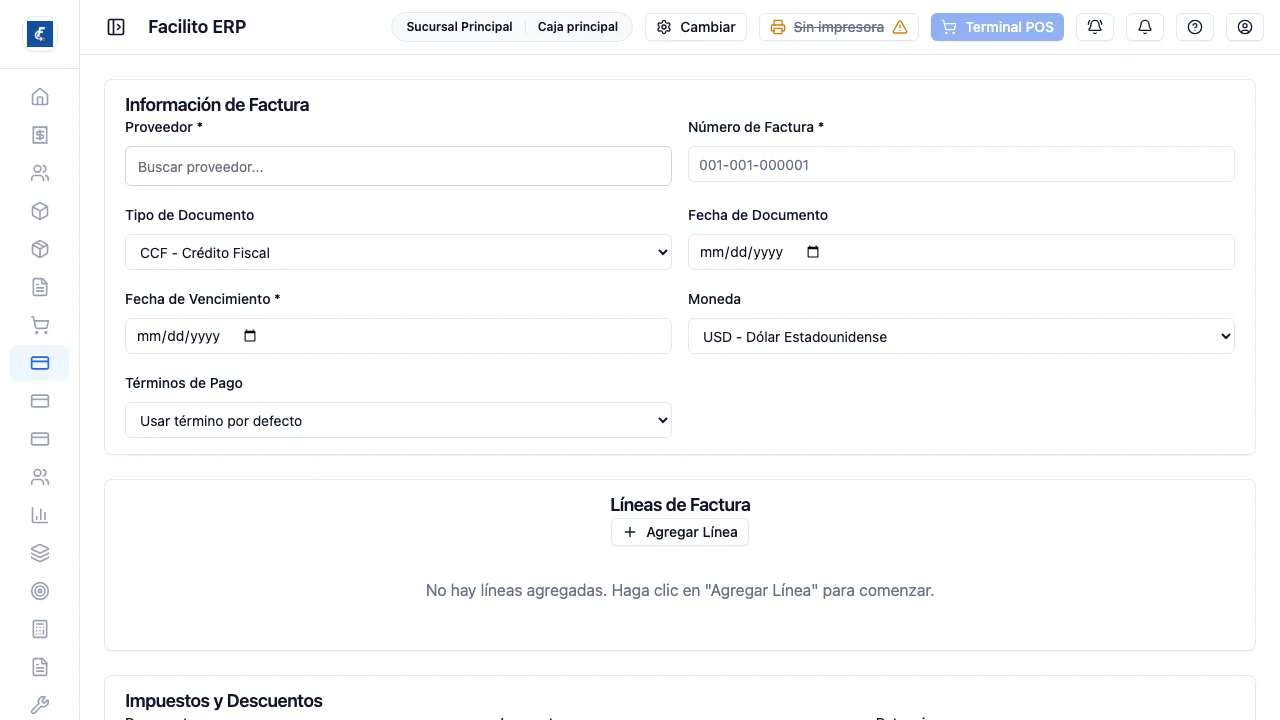The image size is (1280, 720).
Task: Open the dollar-sign sales icon in sidebar
Action: point(40,135)
